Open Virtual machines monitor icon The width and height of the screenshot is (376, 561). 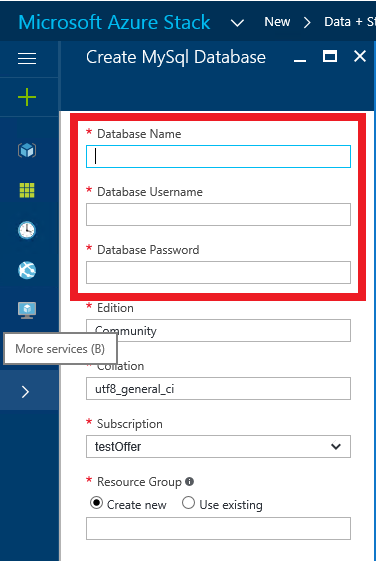(x=27, y=310)
